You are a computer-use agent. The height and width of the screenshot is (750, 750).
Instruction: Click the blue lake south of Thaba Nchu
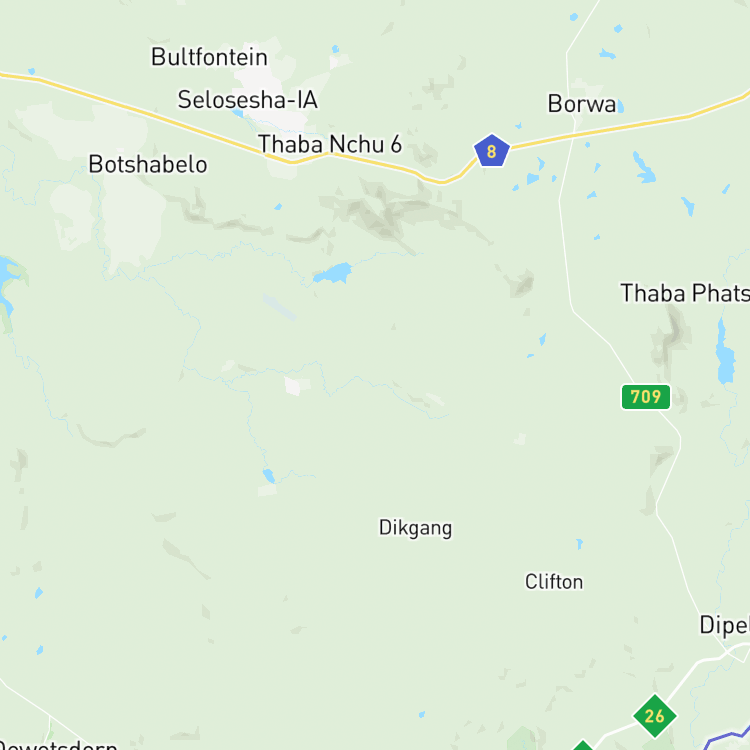click(333, 273)
